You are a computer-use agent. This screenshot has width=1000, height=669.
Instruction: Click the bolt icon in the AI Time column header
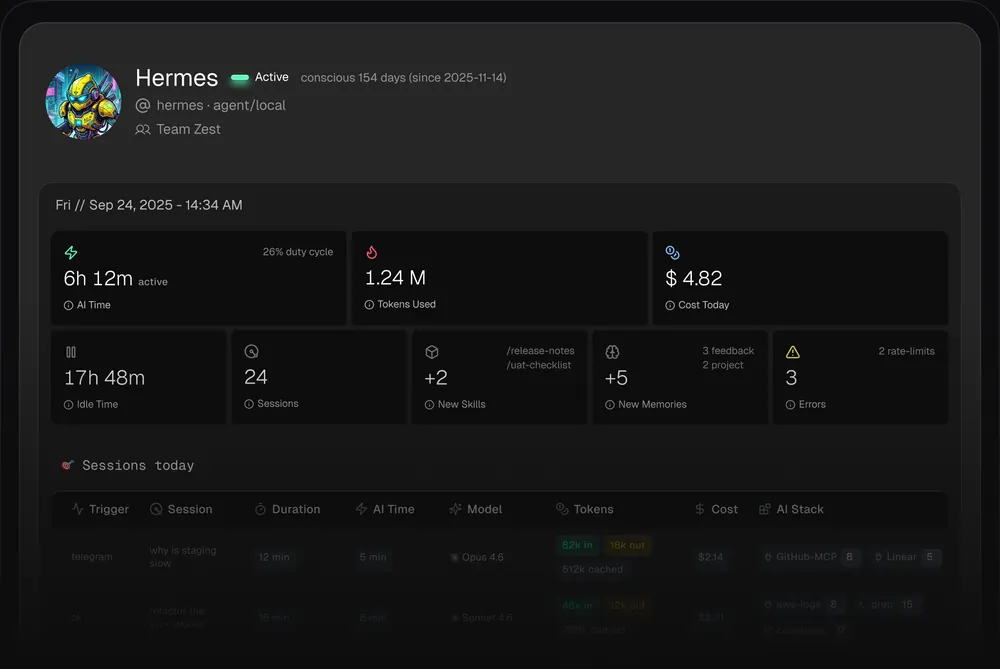[362, 509]
